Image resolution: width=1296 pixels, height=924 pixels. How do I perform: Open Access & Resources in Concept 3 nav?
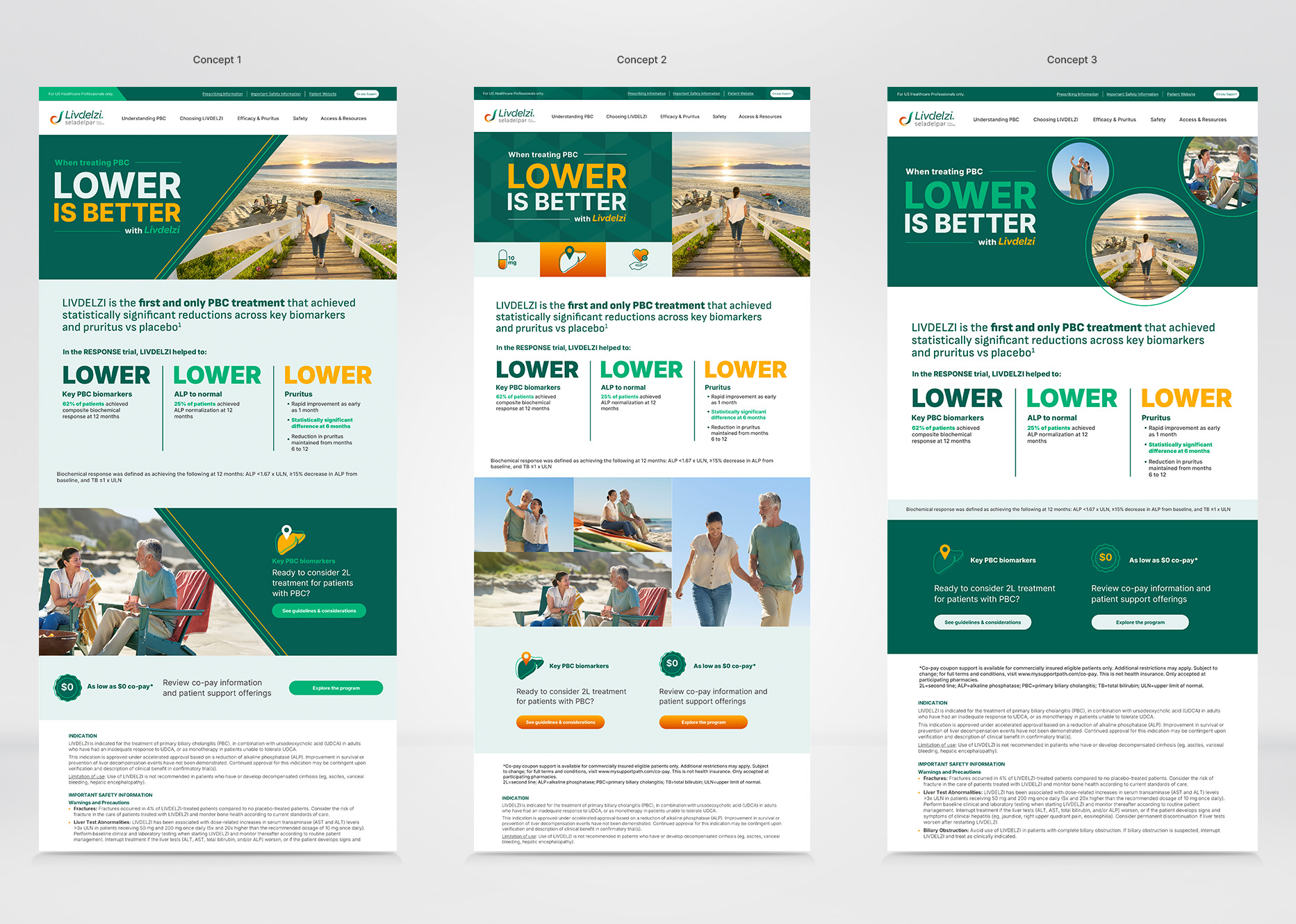[x=1203, y=119]
